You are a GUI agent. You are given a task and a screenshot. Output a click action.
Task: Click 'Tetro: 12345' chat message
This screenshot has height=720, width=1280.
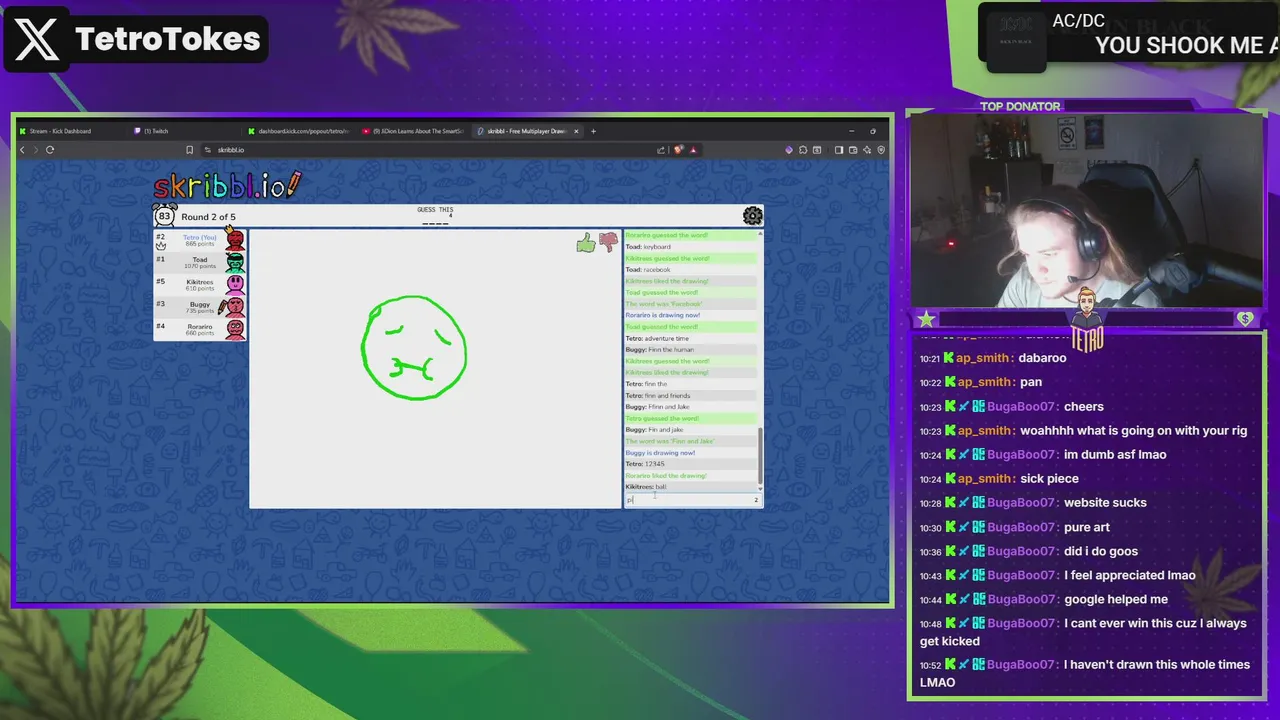coord(645,464)
